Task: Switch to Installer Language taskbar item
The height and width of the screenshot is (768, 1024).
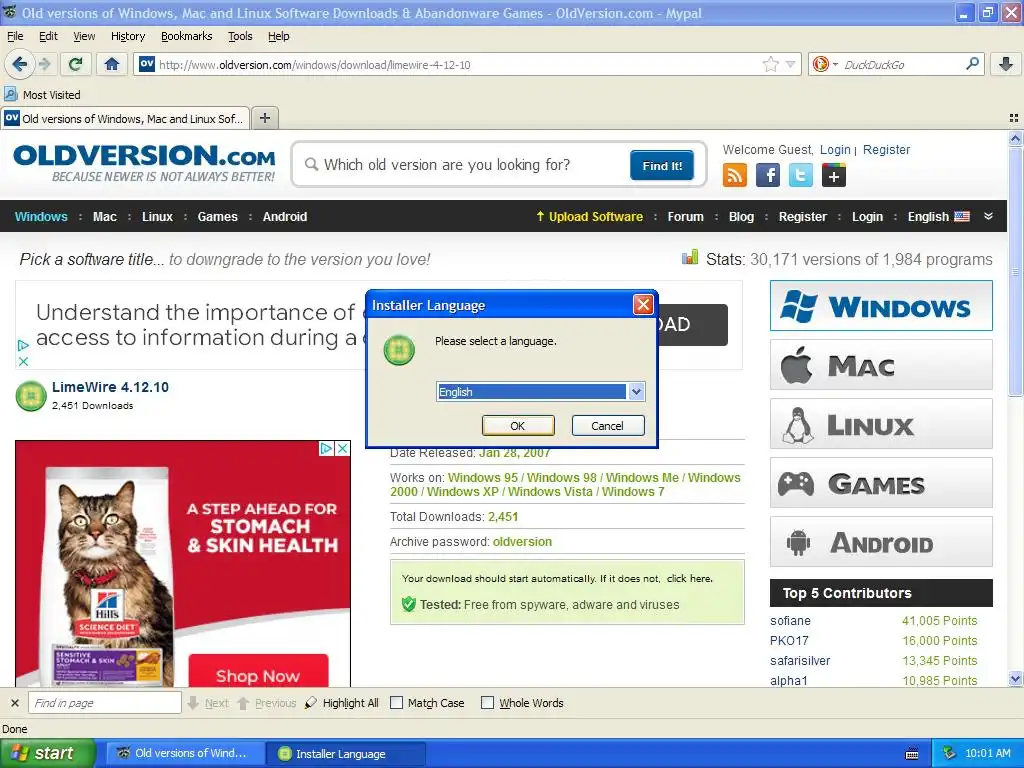Action: tap(345, 754)
